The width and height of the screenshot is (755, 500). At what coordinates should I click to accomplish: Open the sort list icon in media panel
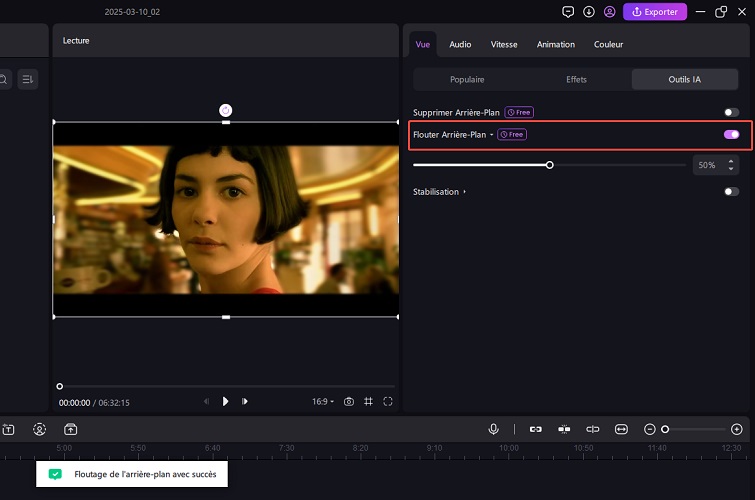28,79
